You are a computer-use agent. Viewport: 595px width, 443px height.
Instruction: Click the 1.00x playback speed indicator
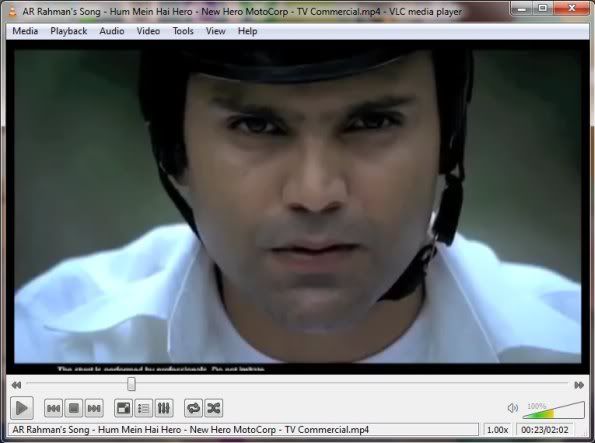point(497,430)
